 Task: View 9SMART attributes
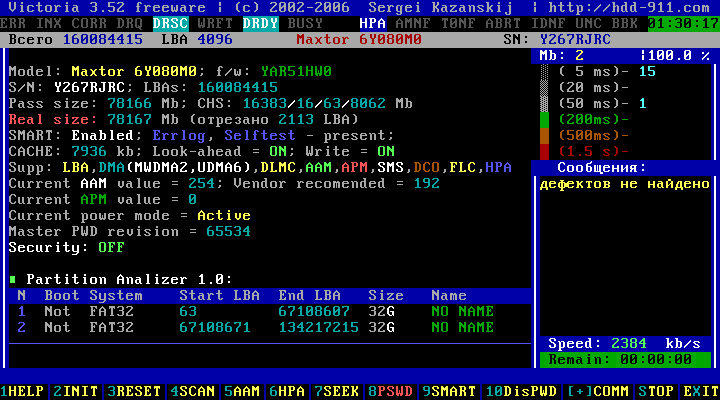click(x=449, y=391)
